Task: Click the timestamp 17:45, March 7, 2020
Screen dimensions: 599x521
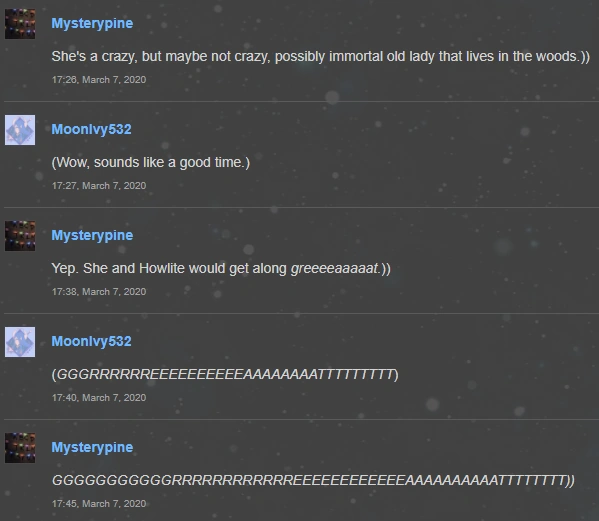Action: 99,503
